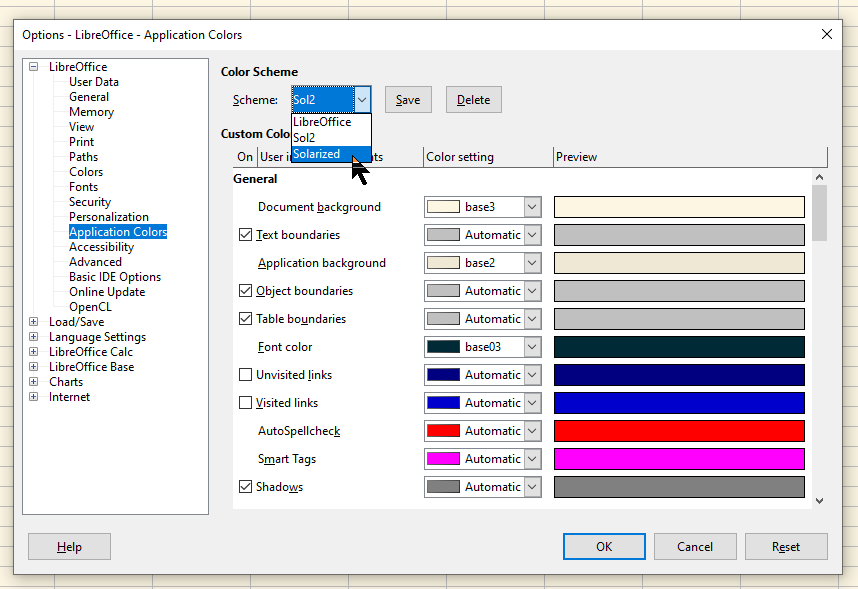Cancel the Options dialog
The height and width of the screenshot is (589, 858).
[695, 547]
